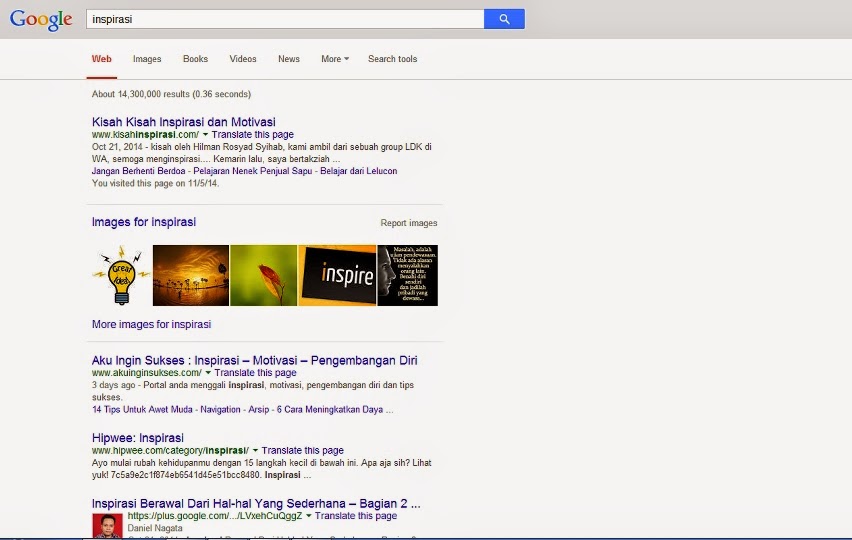This screenshot has width=852, height=540.
Task: Open the green leaf thumbnail
Action: coord(264,275)
